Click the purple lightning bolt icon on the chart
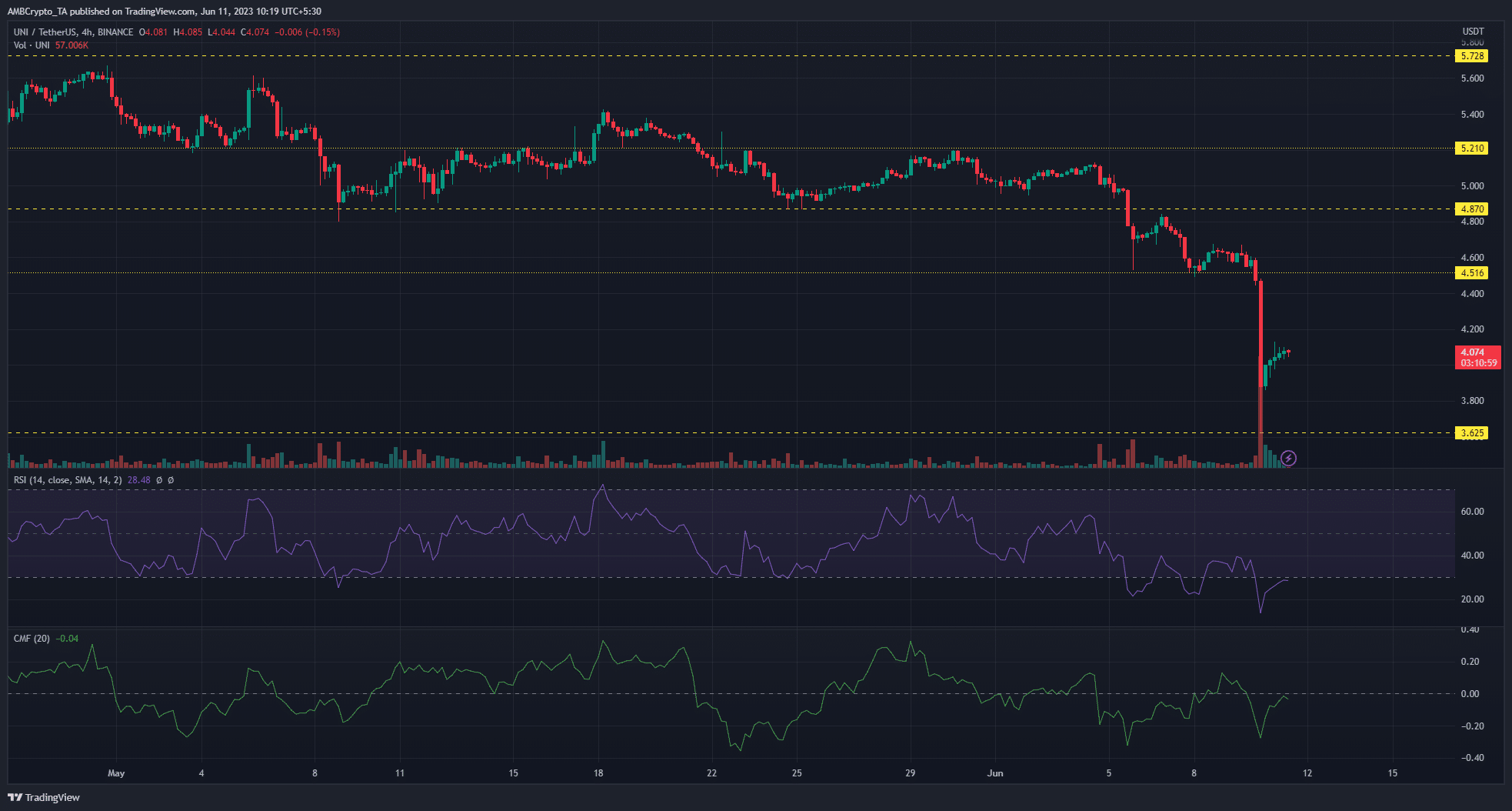The image size is (1512, 811). click(1289, 459)
